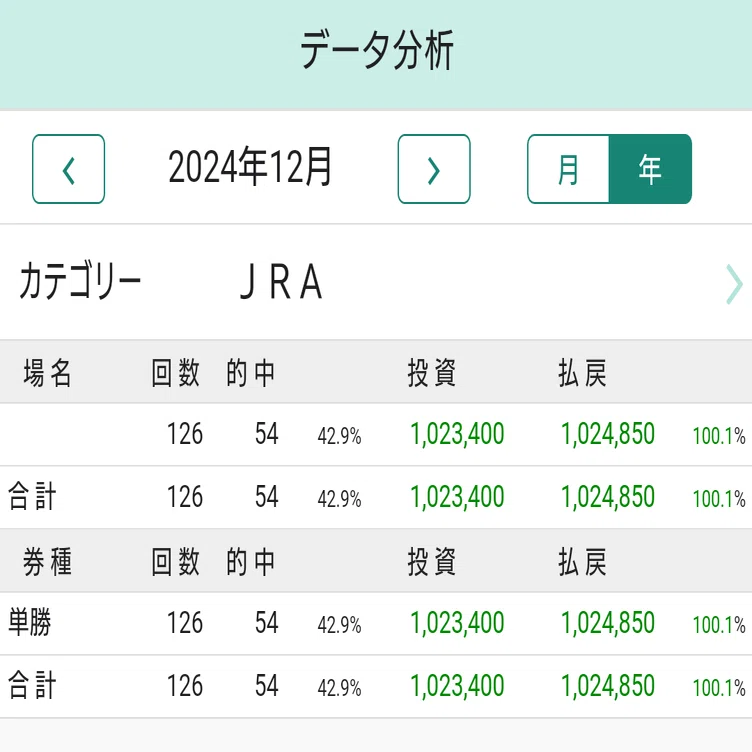Click the 券種 column header
Viewport: 752px width, 752px height.
pyautogui.click(x=47, y=562)
